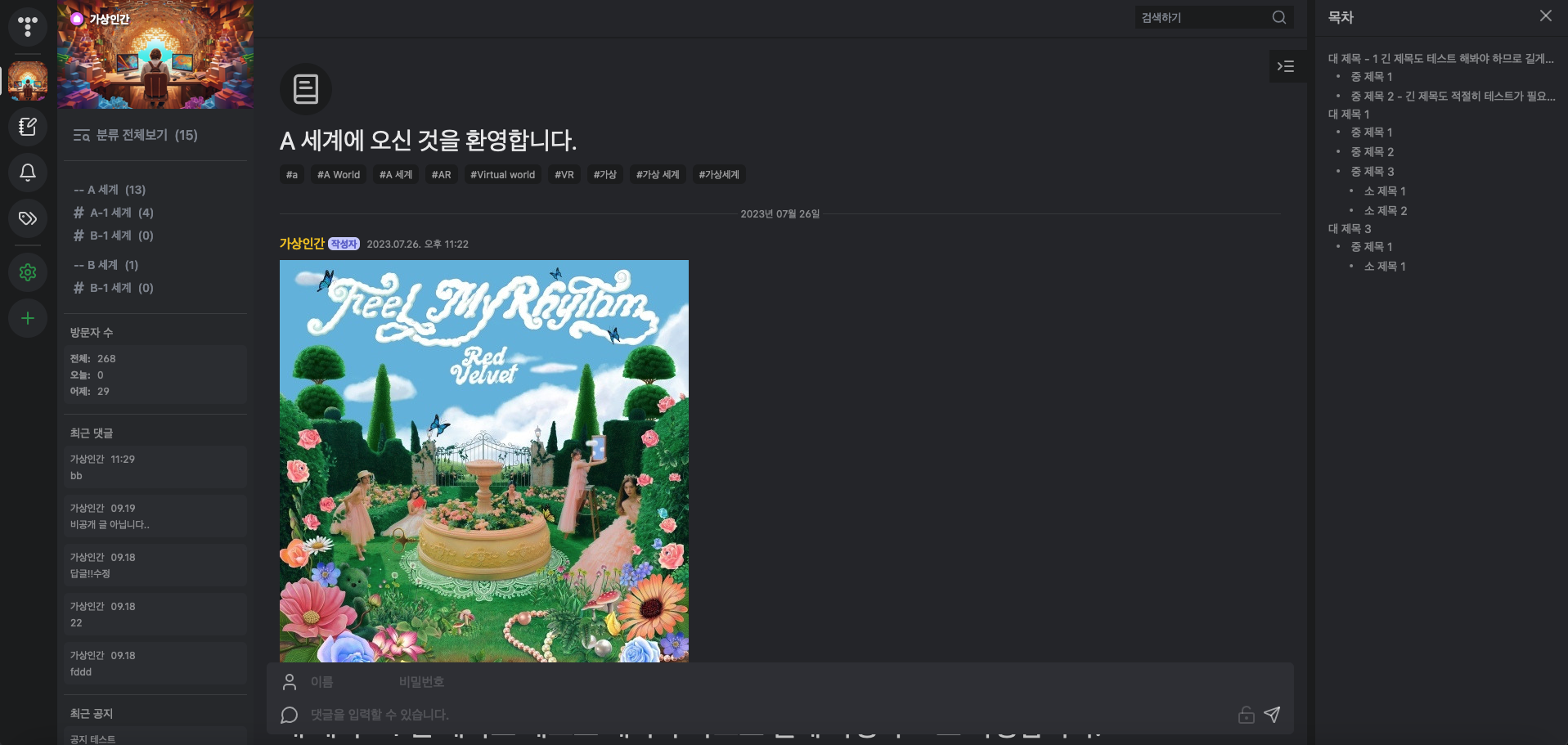Jump to long 중 제목 2 heading
Image resolution: width=1568 pixels, height=745 pixels.
(x=1453, y=96)
